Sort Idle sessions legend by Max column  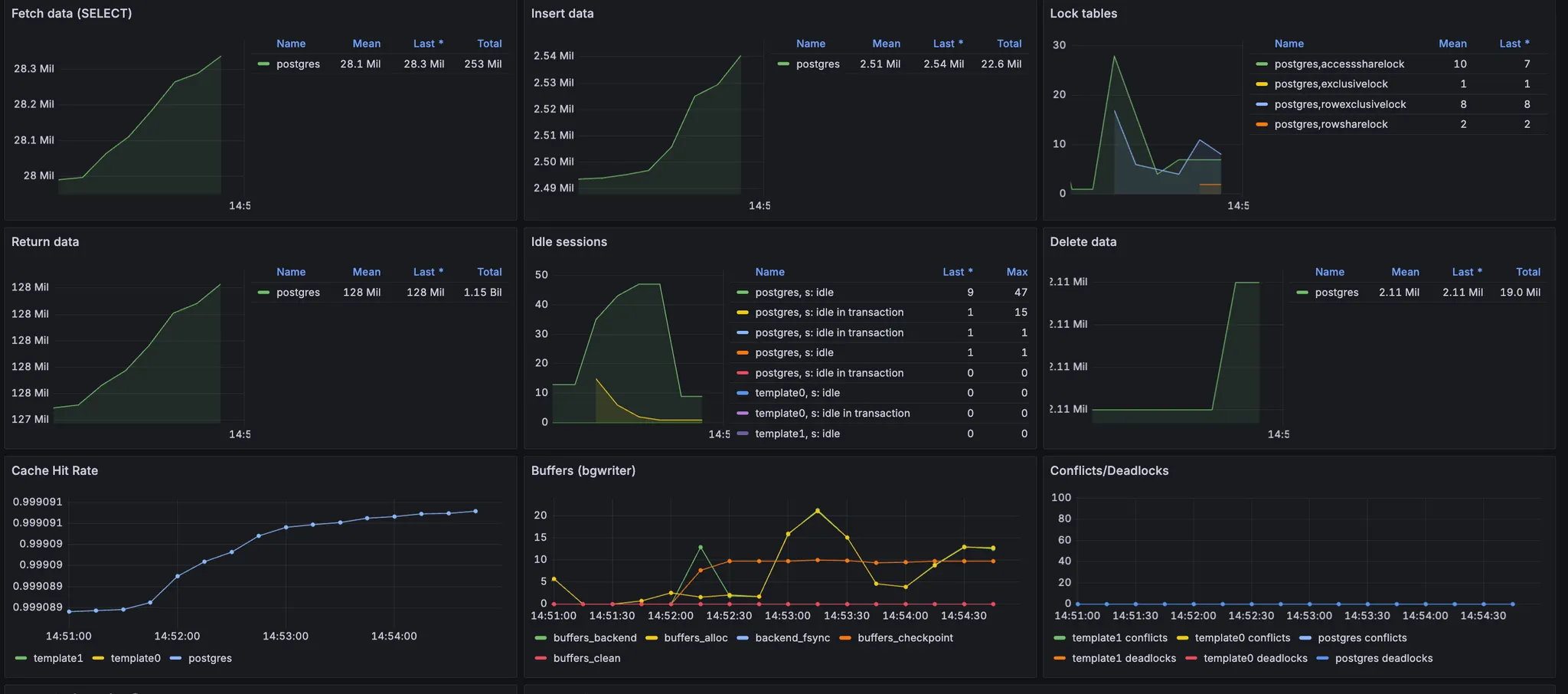(x=1017, y=272)
